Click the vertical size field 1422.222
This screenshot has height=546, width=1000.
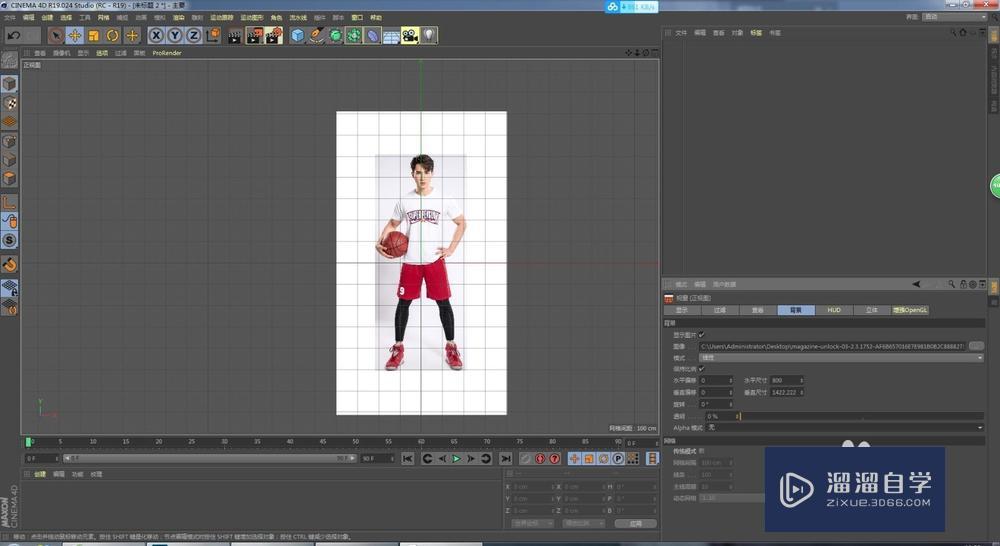[785, 392]
